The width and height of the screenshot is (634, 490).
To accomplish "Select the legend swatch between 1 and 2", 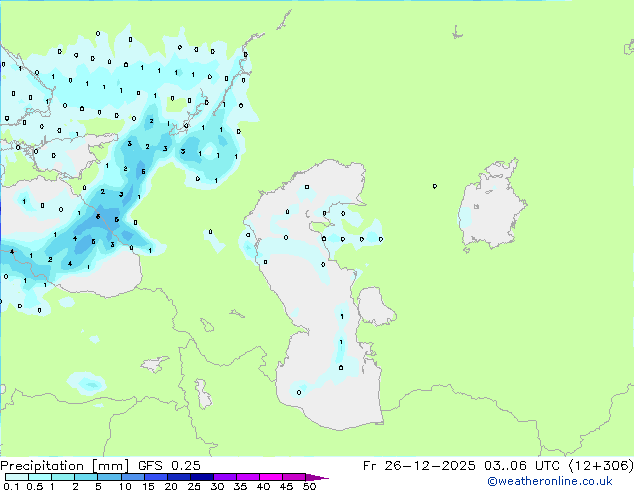I will click(x=63, y=477).
